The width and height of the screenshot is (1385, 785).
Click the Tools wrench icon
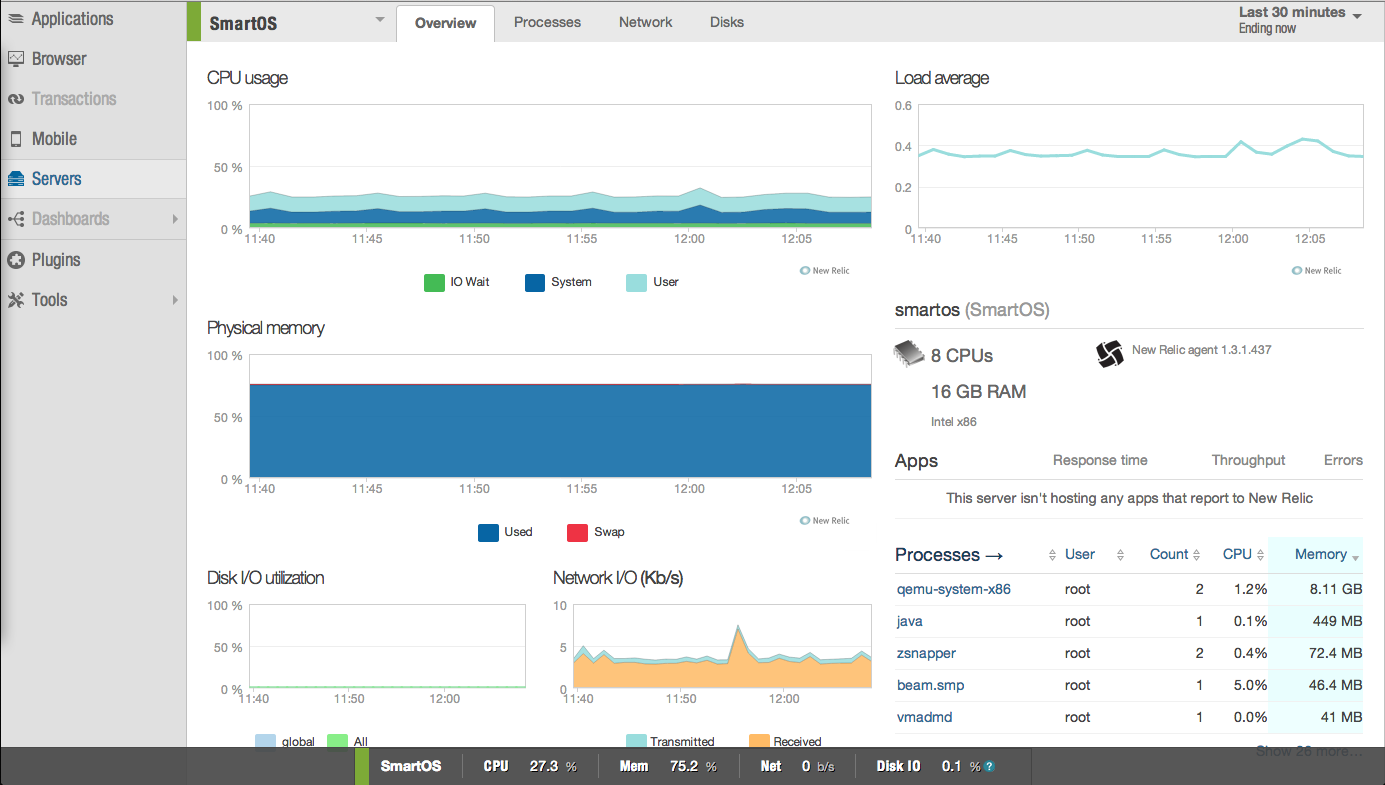click(x=16, y=300)
